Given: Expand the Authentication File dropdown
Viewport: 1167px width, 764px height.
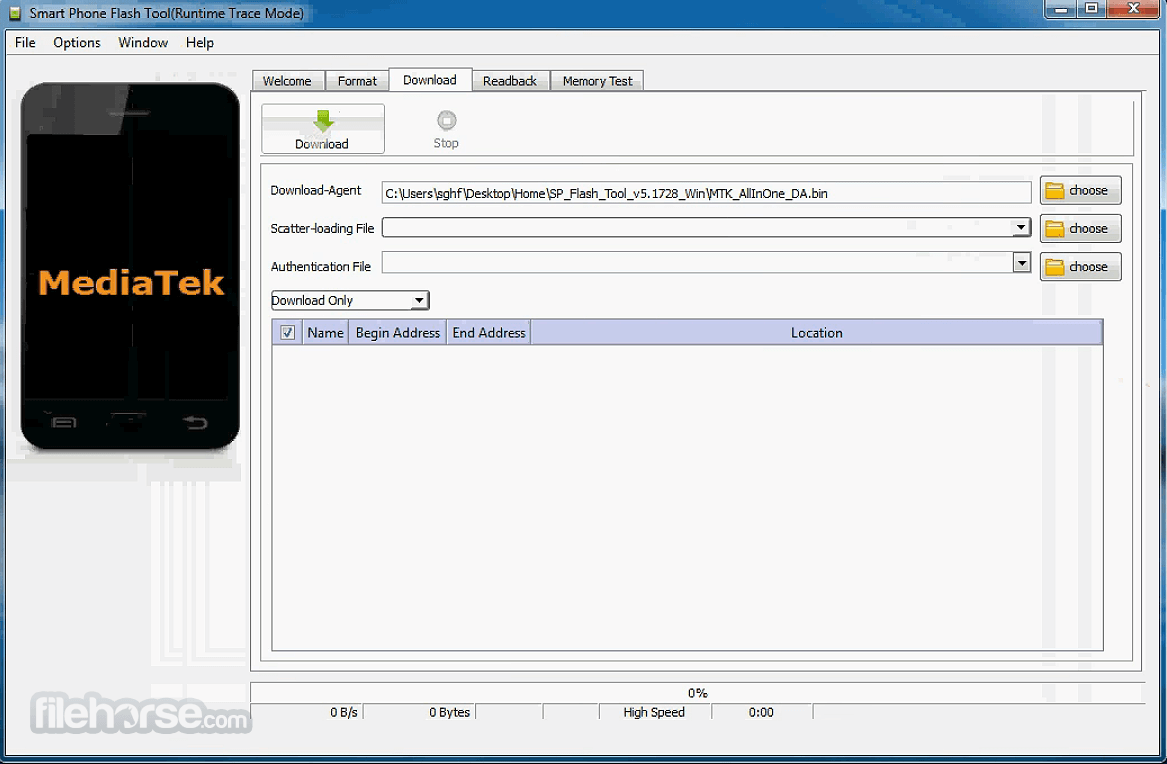Looking at the screenshot, I should point(1021,263).
